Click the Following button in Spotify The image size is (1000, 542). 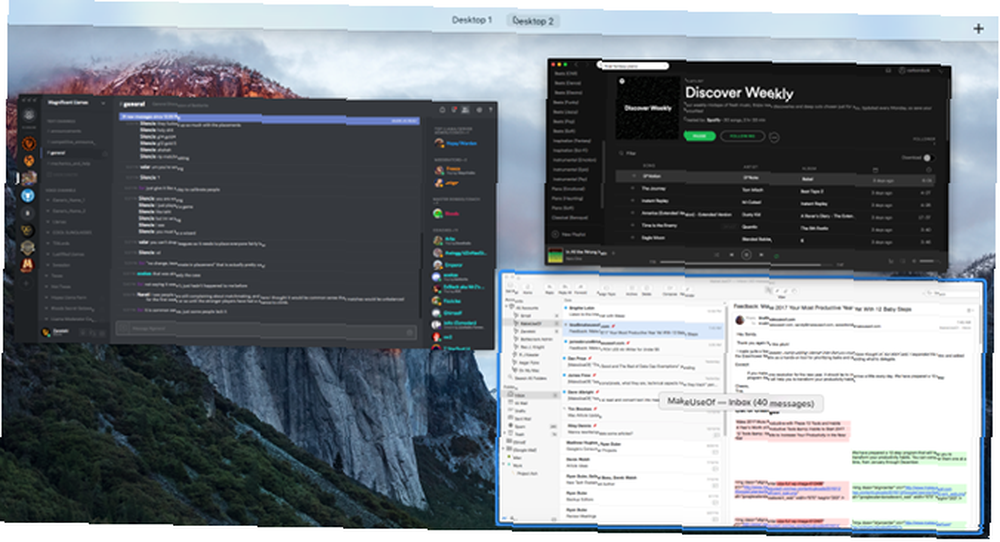tap(742, 136)
